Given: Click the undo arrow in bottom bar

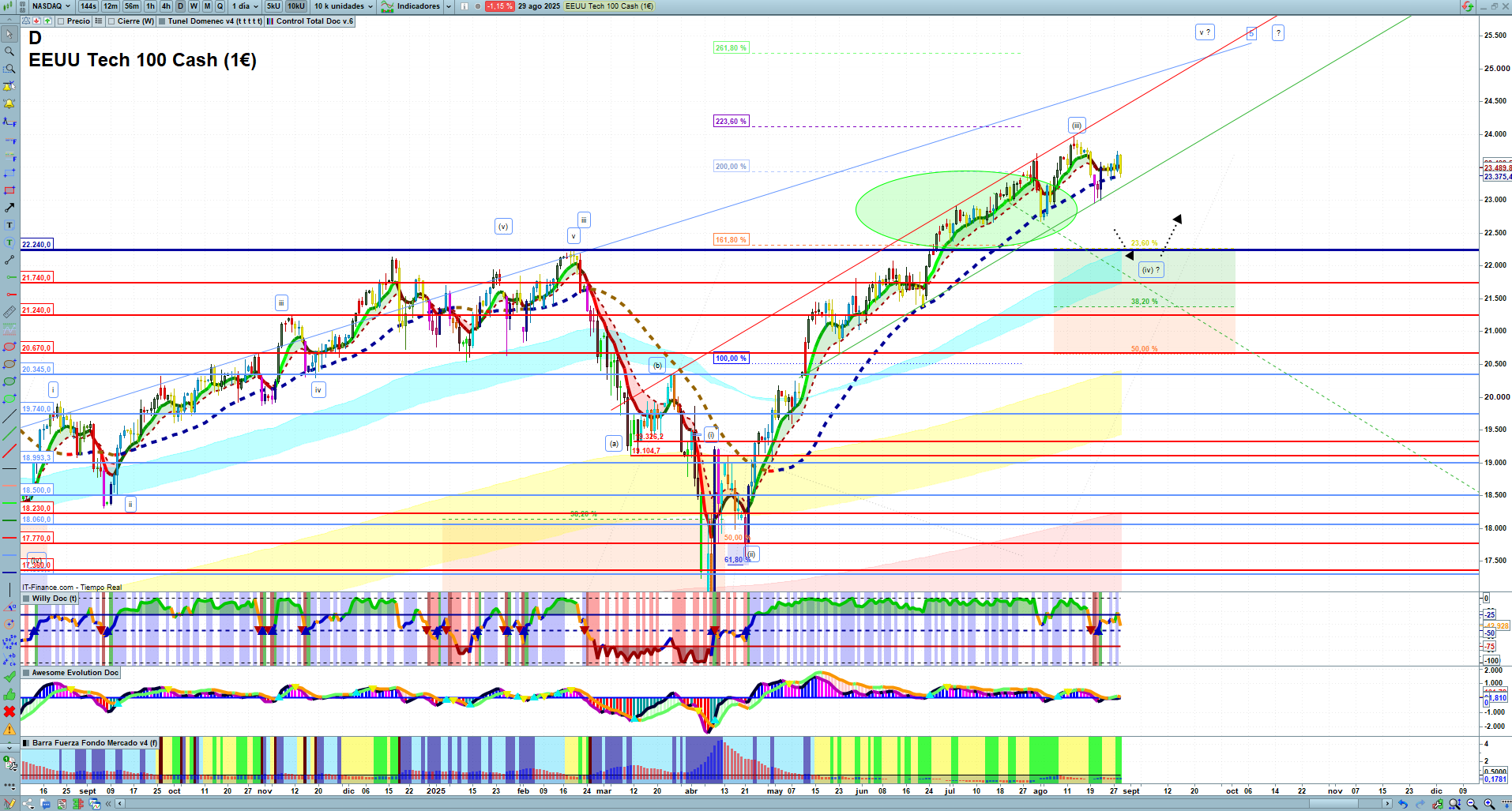Looking at the screenshot, I should (x=1403, y=804).
